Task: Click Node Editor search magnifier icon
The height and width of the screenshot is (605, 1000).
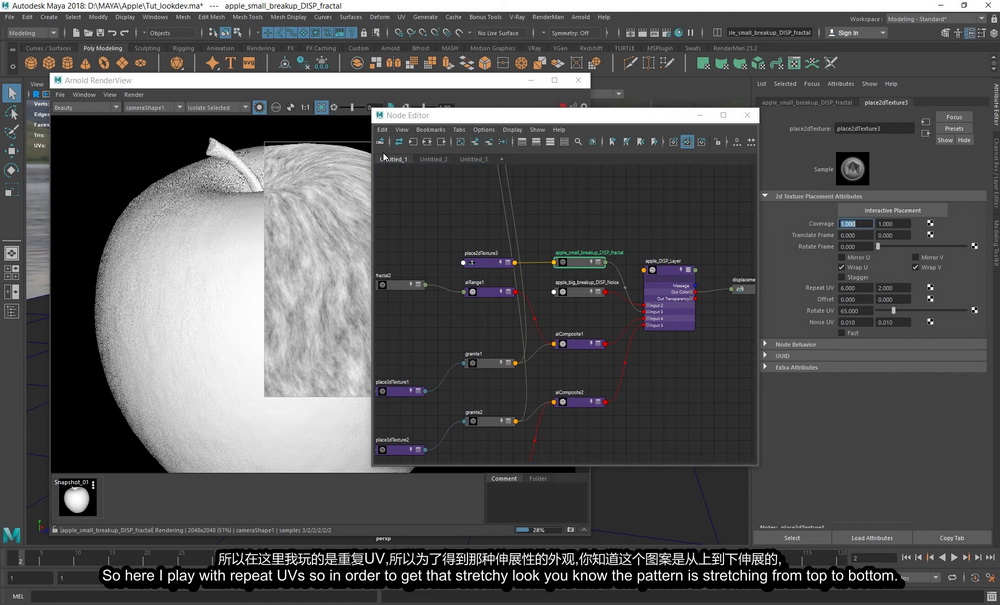Action: point(578,142)
